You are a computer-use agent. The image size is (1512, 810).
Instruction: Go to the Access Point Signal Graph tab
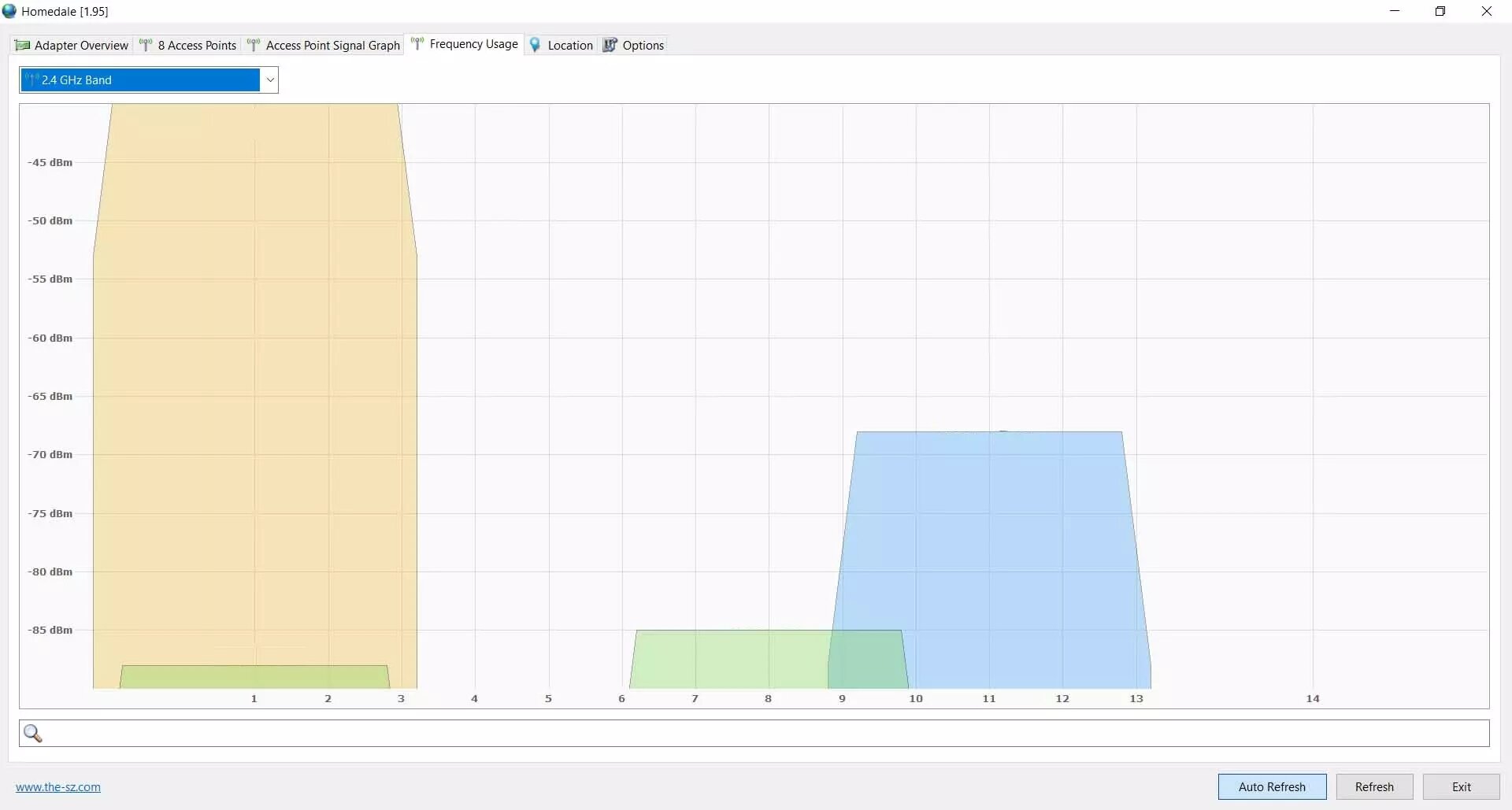(332, 45)
